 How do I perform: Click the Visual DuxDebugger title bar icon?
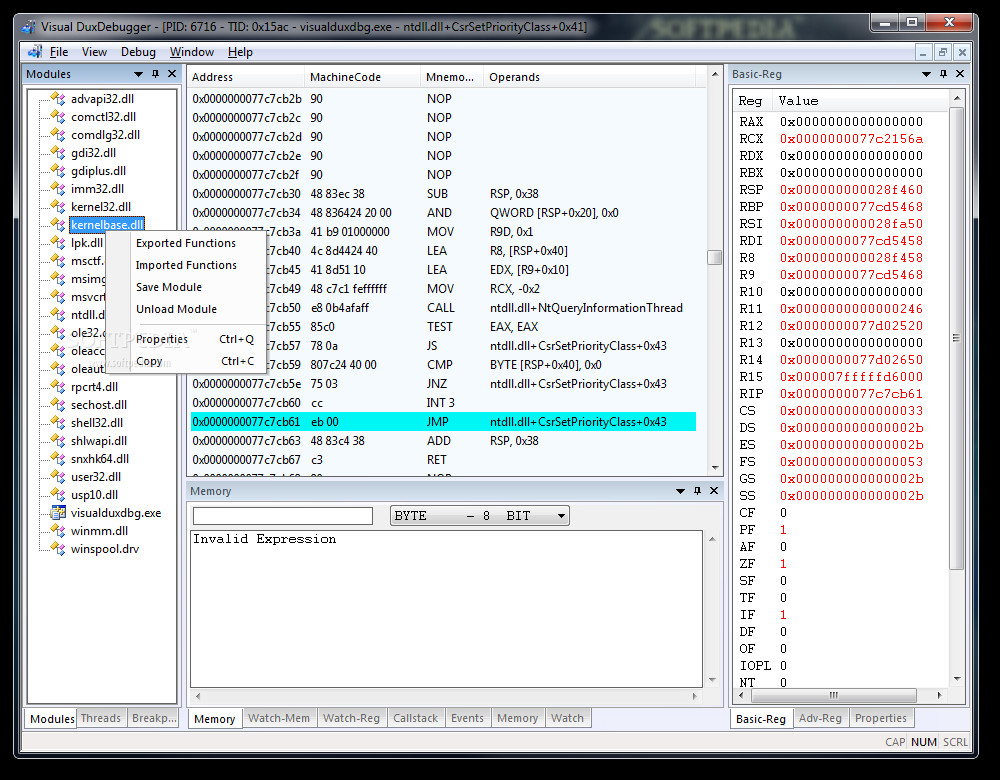pos(29,27)
